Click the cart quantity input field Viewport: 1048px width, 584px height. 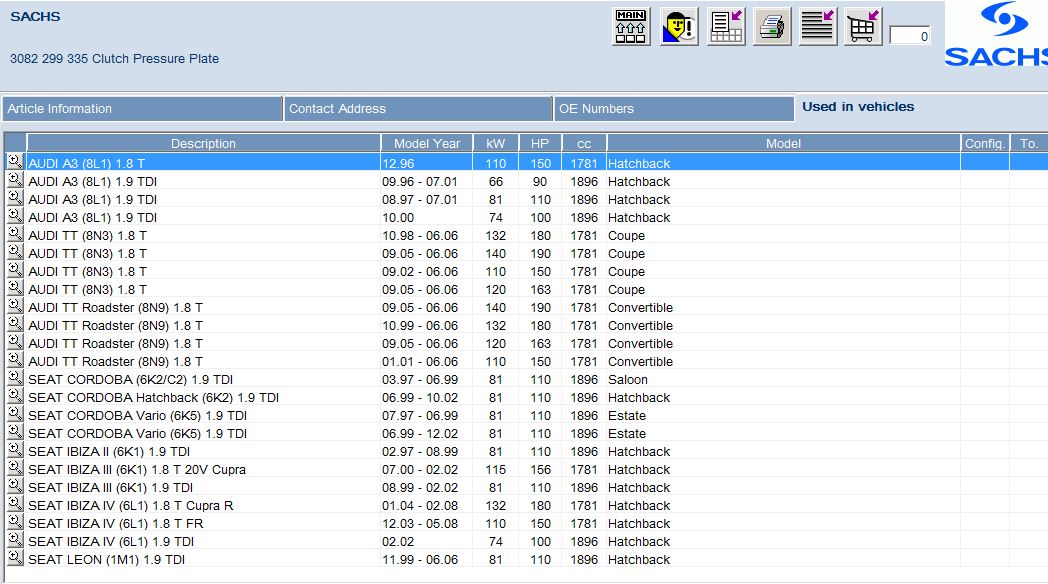[x=909, y=36]
